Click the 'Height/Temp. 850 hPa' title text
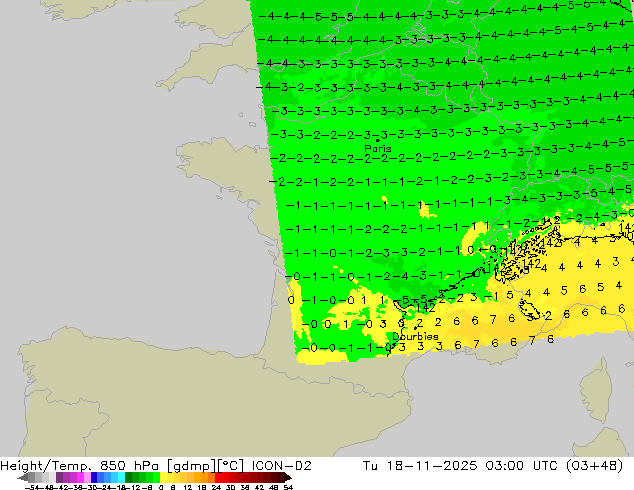This screenshot has width=634, height=490. click(x=81, y=466)
